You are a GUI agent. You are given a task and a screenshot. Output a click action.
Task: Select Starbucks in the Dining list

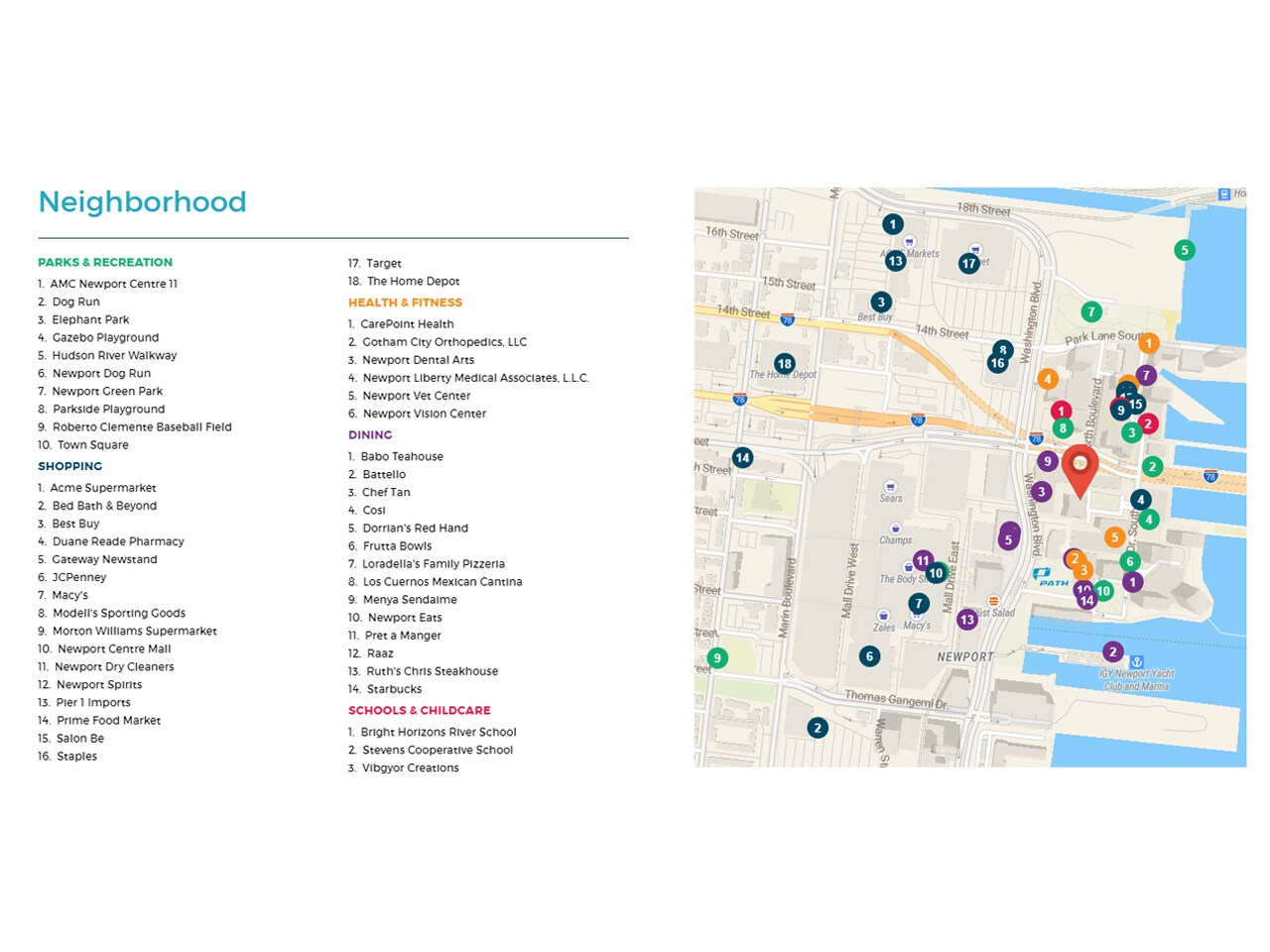click(385, 689)
